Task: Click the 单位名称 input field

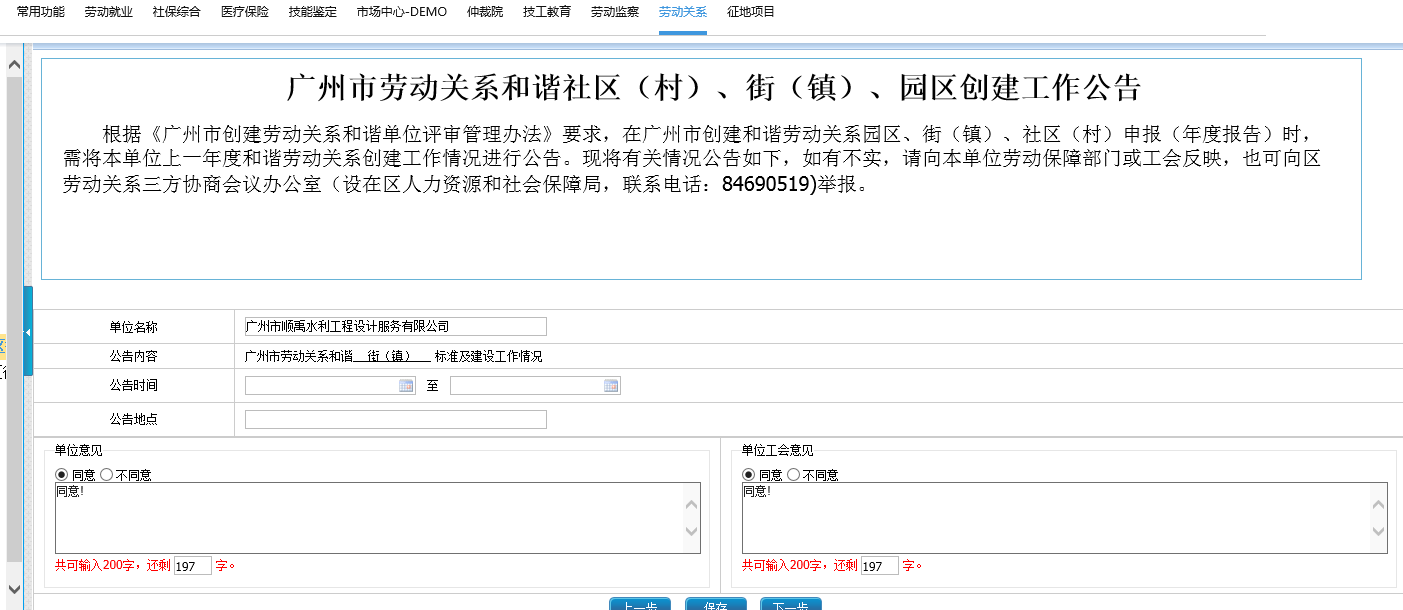Action: pos(396,326)
